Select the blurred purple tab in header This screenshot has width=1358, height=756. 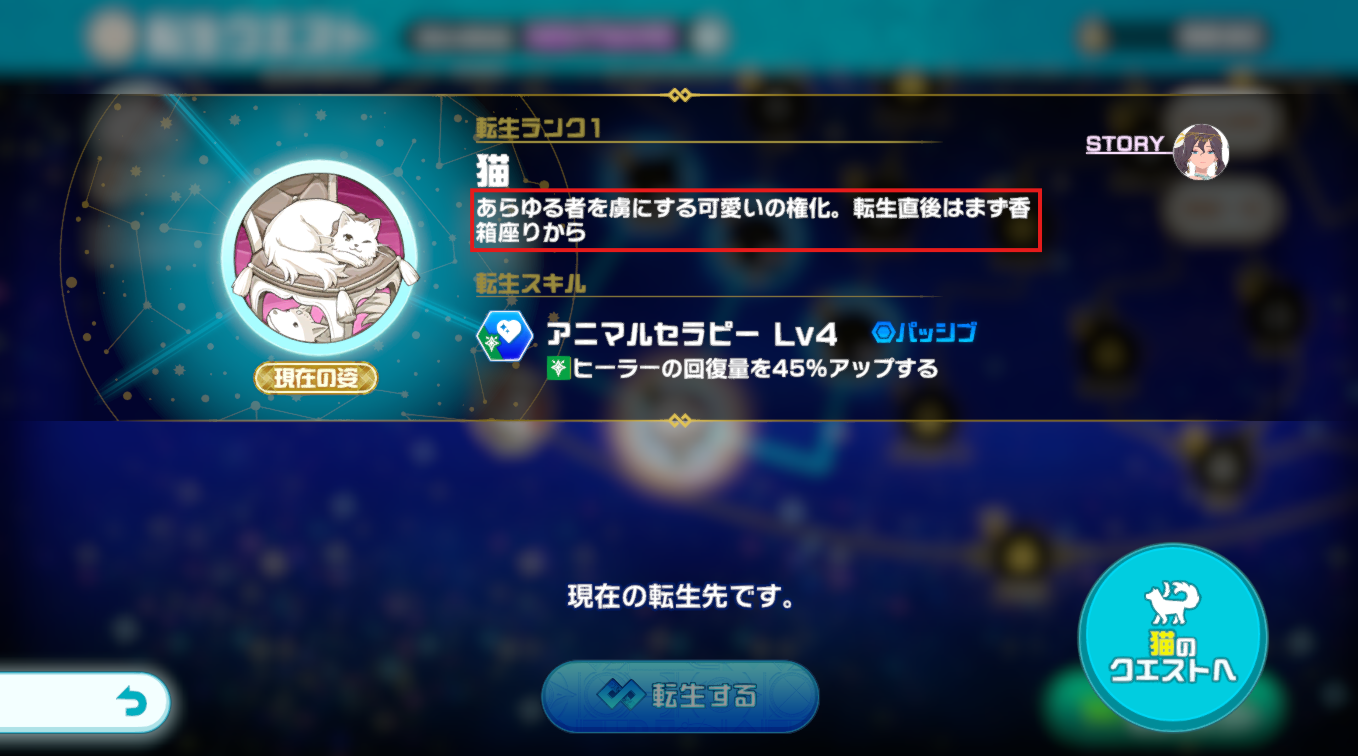point(599,38)
